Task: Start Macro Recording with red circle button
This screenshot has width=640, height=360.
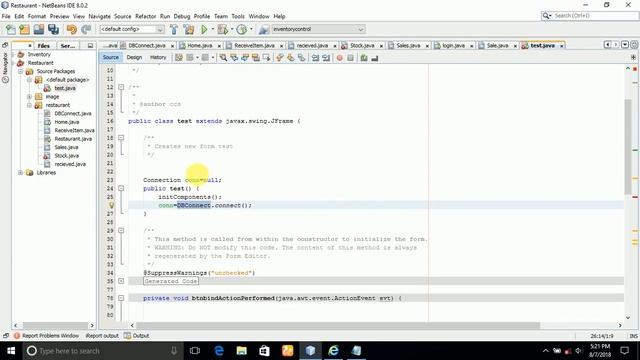Action: (340, 58)
